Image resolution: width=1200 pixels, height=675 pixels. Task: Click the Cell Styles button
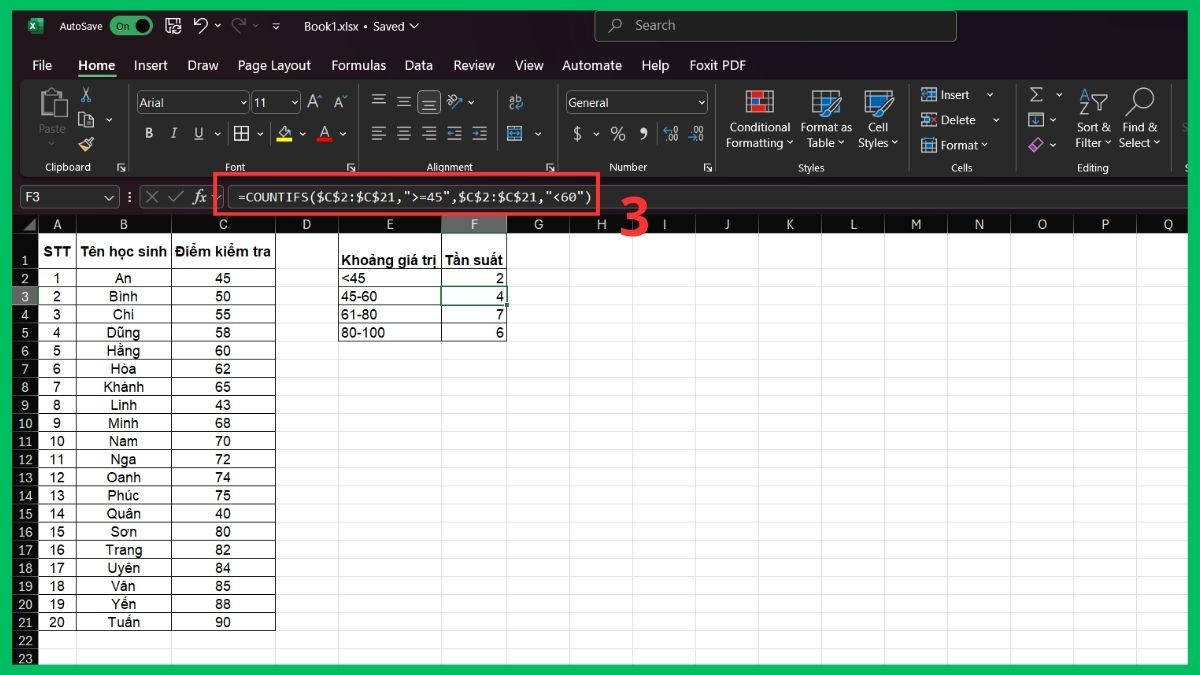878,118
